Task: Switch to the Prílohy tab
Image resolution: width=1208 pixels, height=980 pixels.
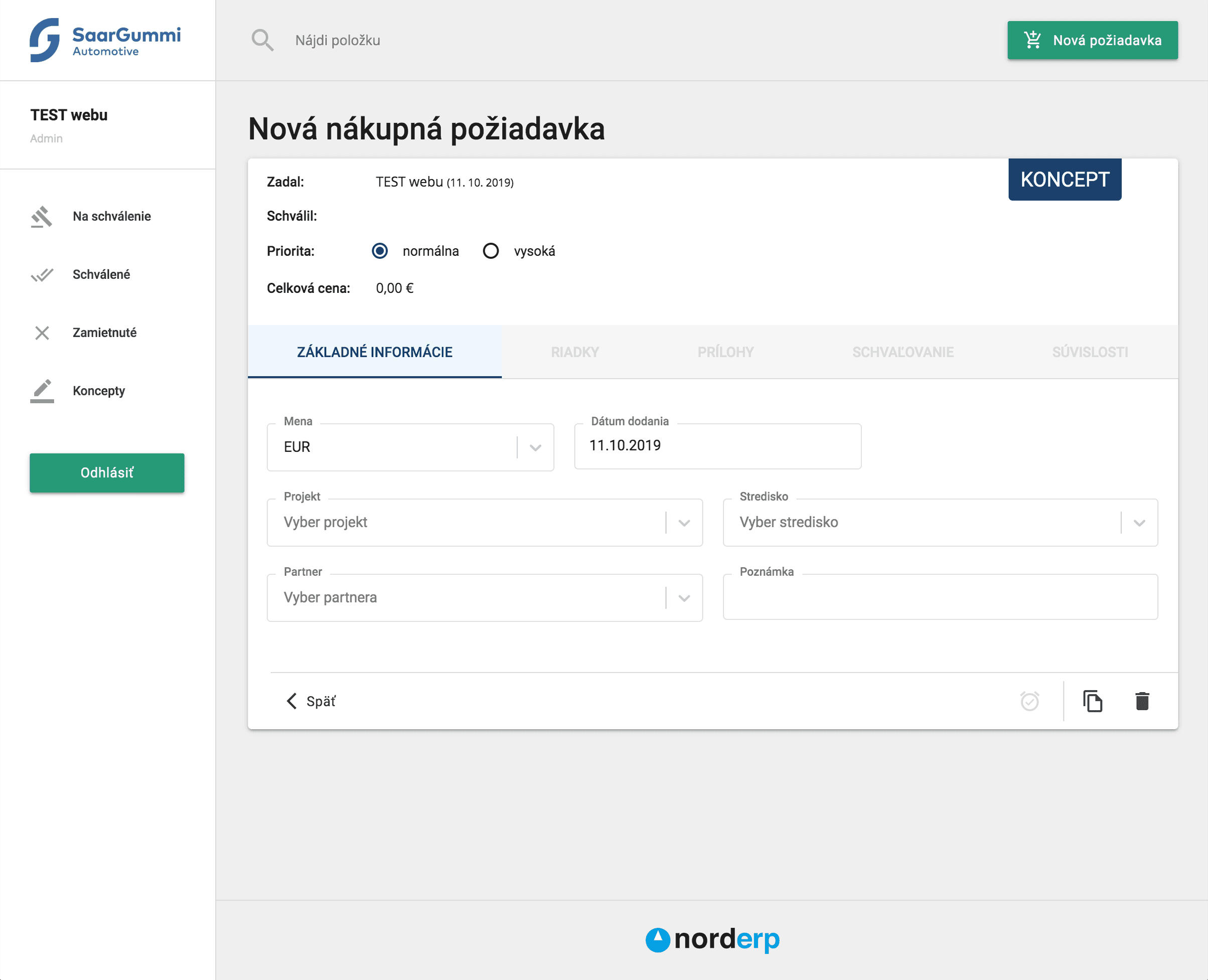Action: (x=726, y=352)
